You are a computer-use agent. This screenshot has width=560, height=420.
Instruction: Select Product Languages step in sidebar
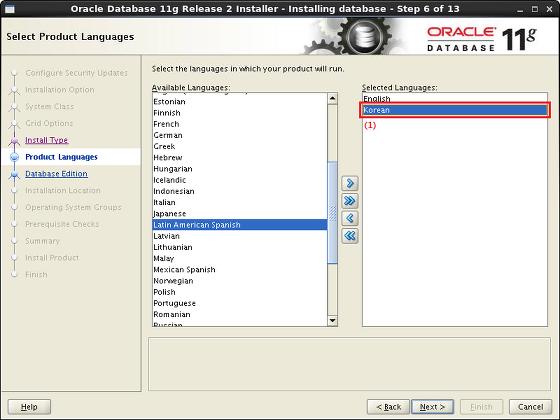(61, 157)
